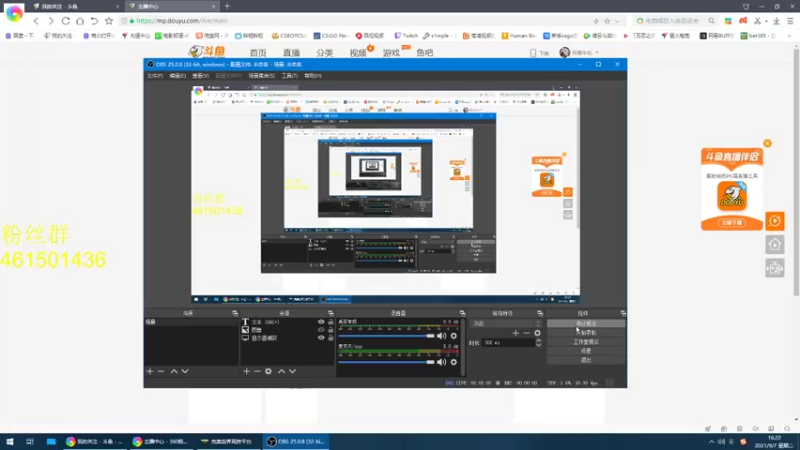800x450 pixels.
Task: Mute the 桌面音频 desktop audio speaker icon
Action: [441, 336]
